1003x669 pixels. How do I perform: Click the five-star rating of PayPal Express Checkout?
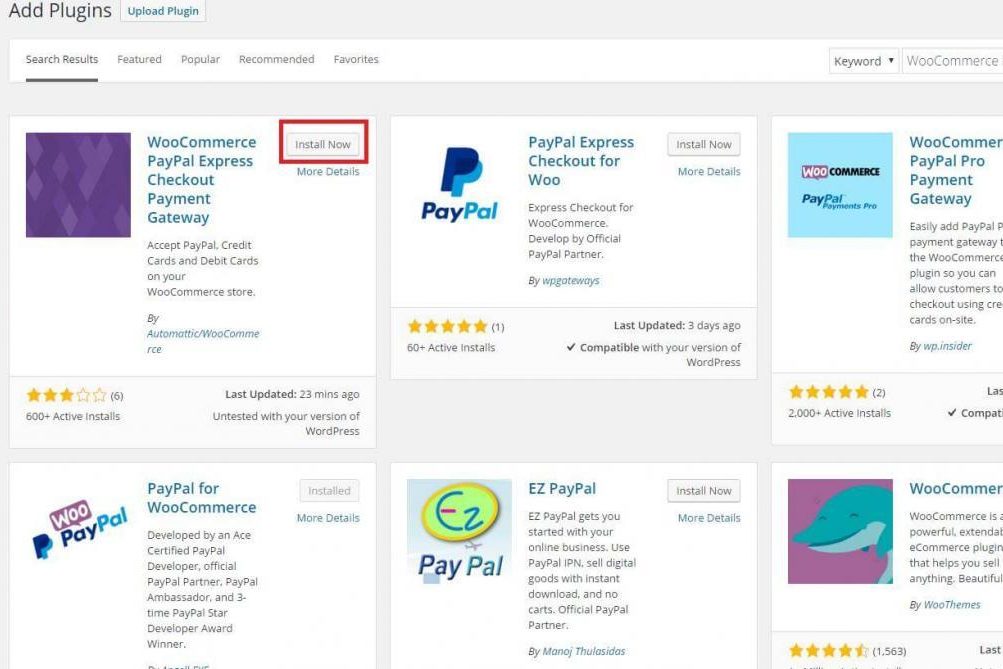pos(448,327)
